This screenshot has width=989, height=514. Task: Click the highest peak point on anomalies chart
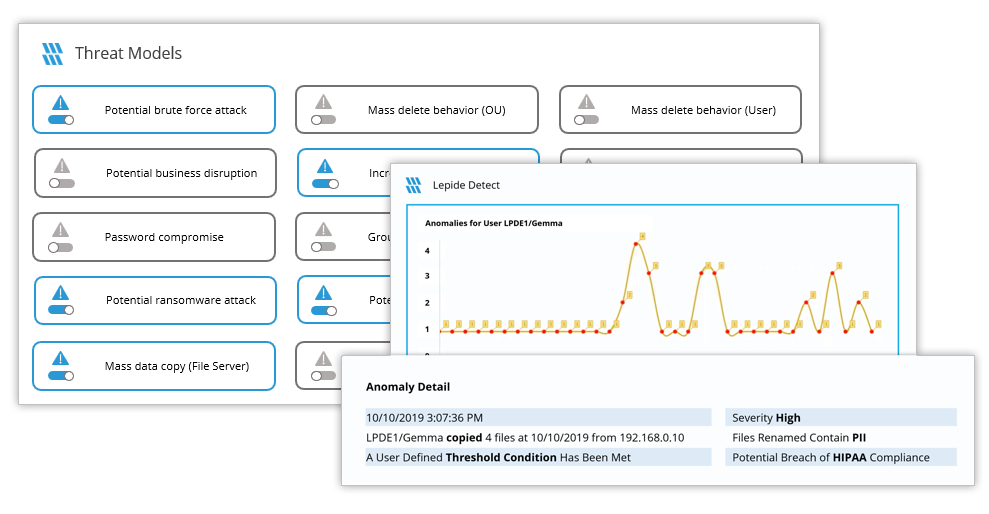tap(637, 243)
